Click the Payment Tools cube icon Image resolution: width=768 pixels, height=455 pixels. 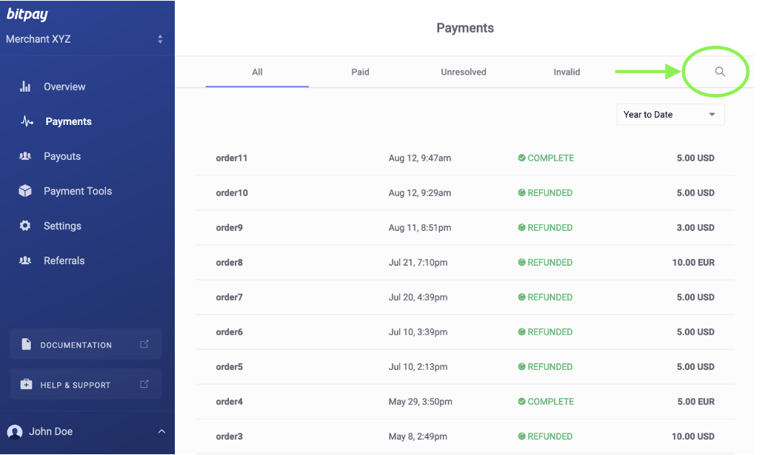click(25, 191)
